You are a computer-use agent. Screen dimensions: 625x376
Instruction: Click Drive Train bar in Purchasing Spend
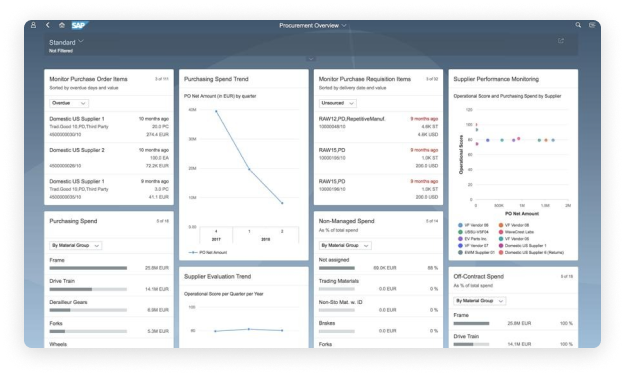tap(88, 289)
